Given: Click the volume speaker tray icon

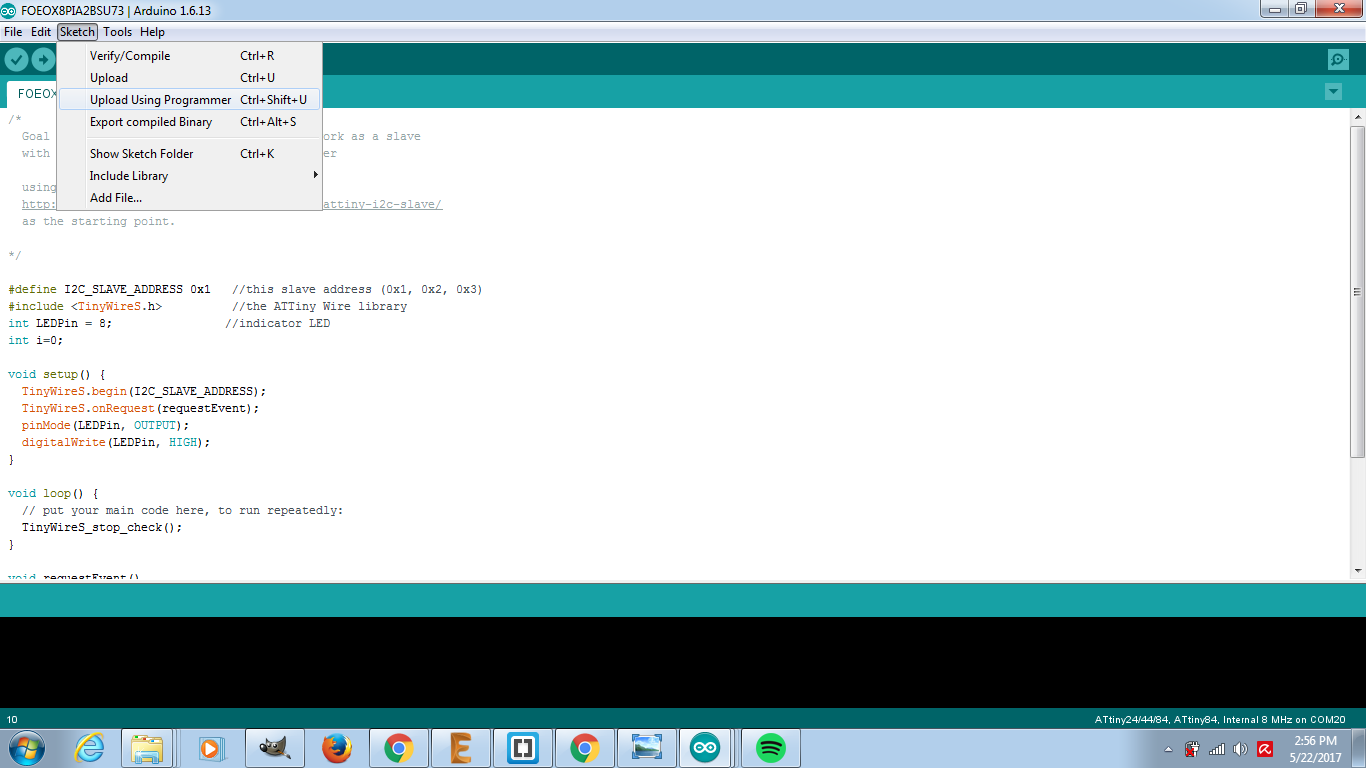Looking at the screenshot, I should 1241,749.
